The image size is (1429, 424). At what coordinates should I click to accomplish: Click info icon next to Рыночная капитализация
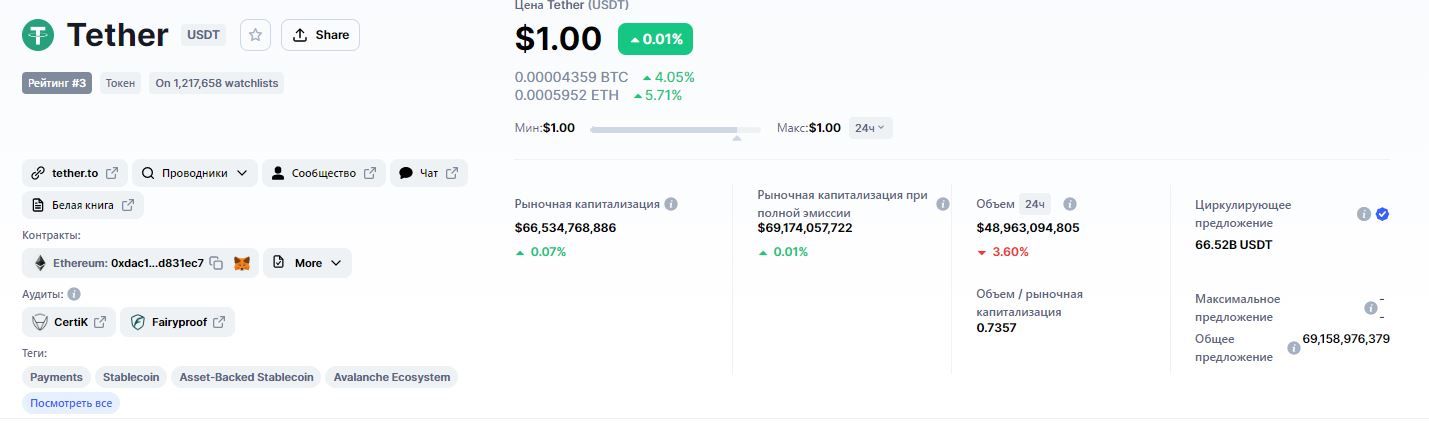(671, 204)
